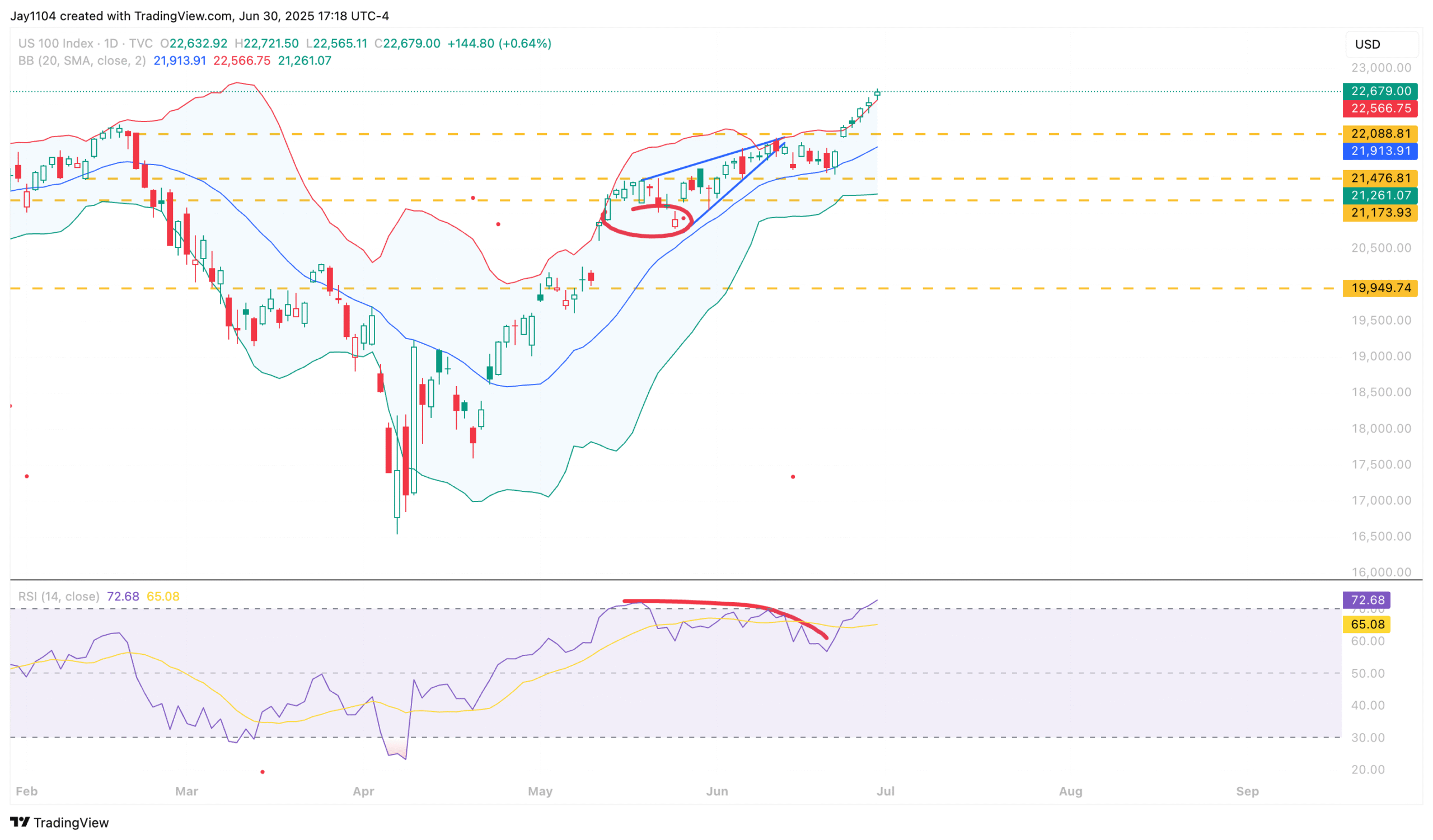This screenshot has width=1433, height=840.
Task: Click the Sep label on the time axis
Action: click(x=1247, y=791)
